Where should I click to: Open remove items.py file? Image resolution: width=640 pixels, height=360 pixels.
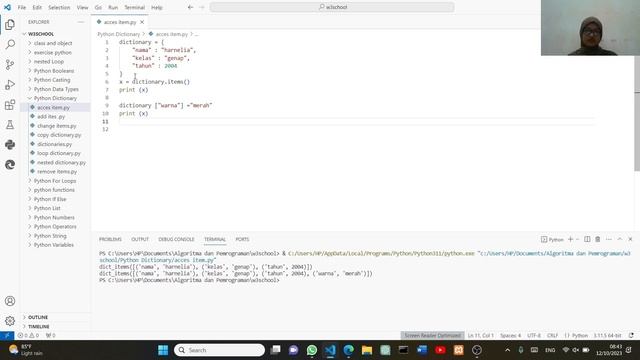(x=57, y=172)
